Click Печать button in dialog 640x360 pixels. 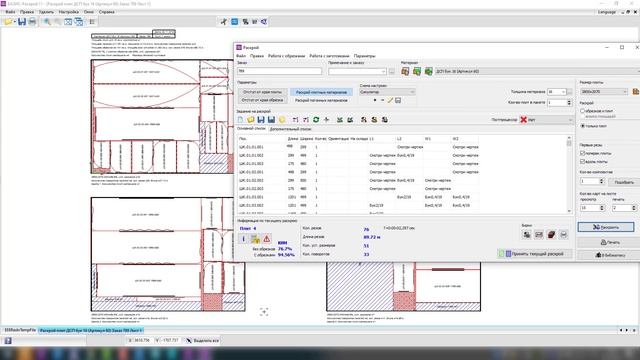[x=610, y=242]
